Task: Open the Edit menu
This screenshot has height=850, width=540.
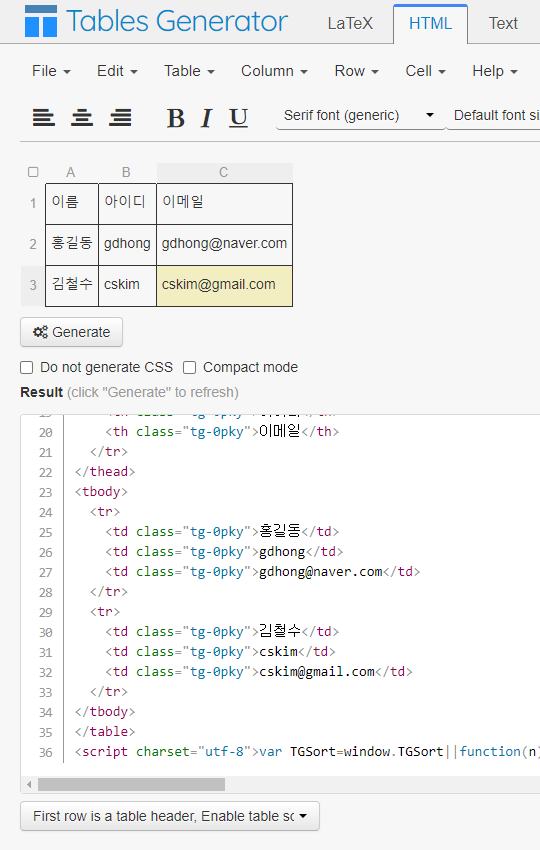Action: (x=117, y=71)
